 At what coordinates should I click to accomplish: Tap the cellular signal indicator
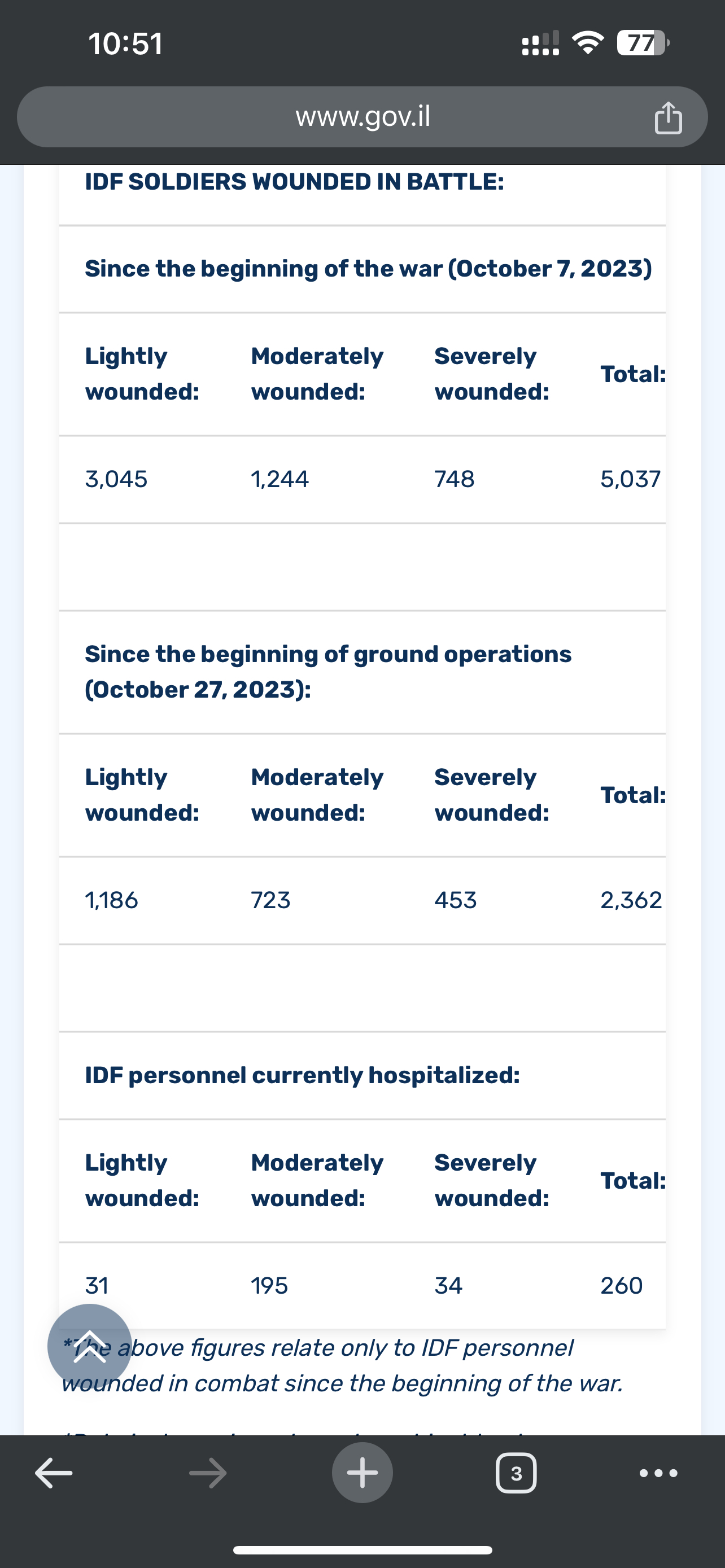(x=540, y=43)
